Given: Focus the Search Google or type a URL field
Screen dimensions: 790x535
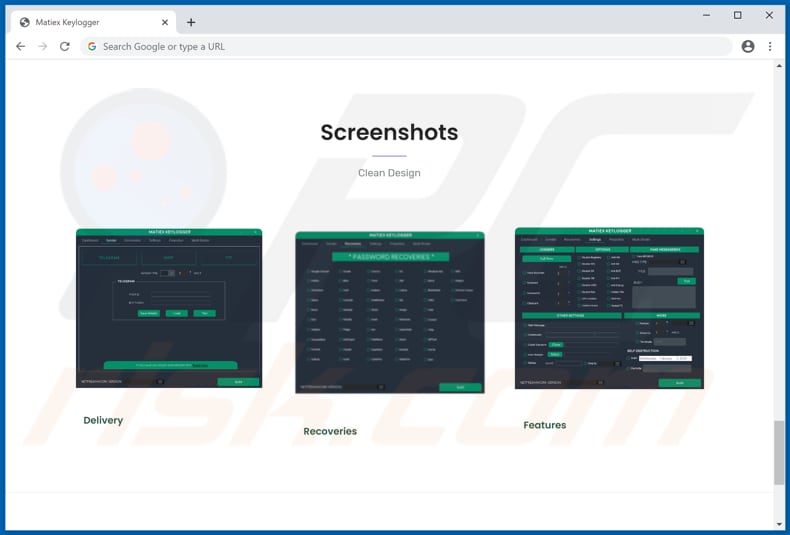Looking at the screenshot, I should [406, 46].
